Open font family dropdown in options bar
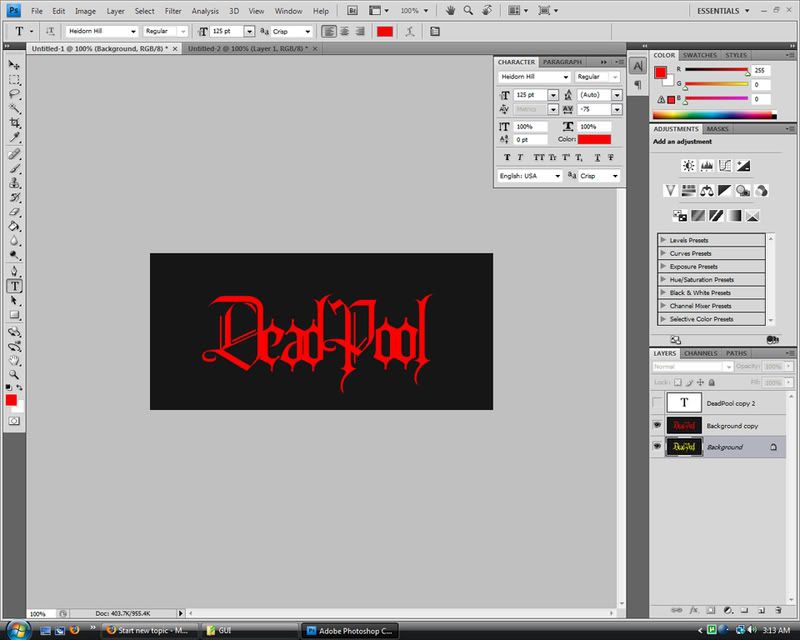 tap(133, 32)
